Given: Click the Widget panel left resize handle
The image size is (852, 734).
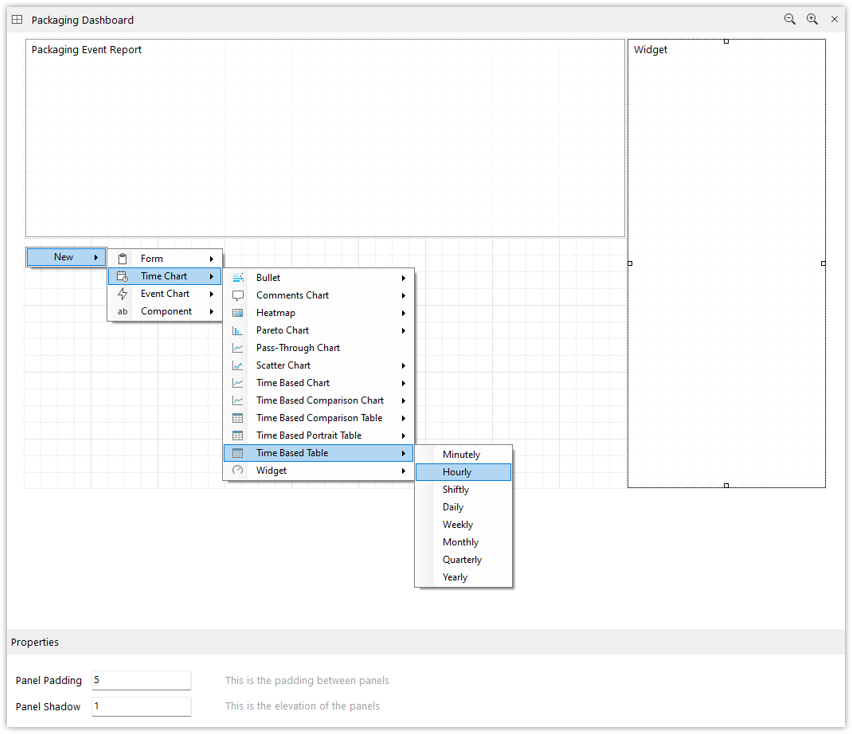Looking at the screenshot, I should pyautogui.click(x=630, y=264).
